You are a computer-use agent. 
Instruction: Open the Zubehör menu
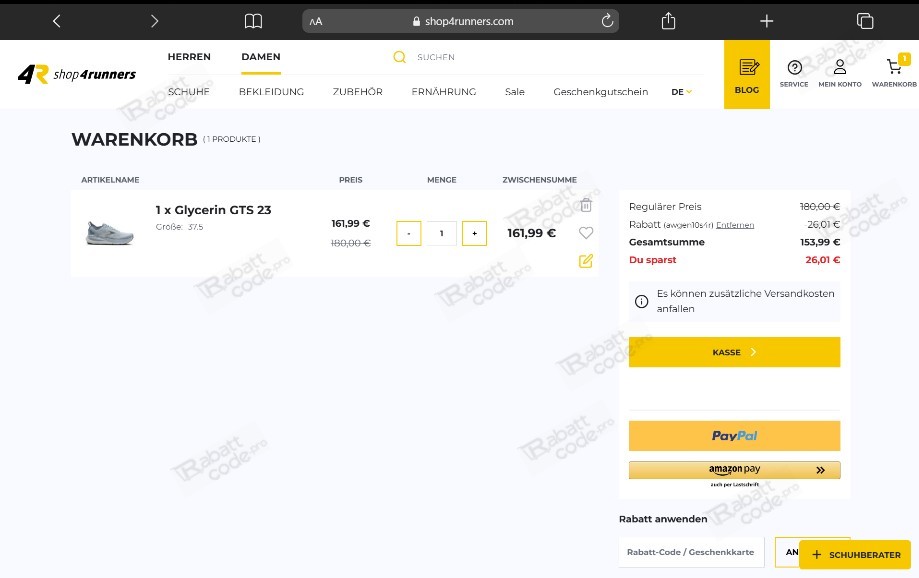[x=358, y=92]
